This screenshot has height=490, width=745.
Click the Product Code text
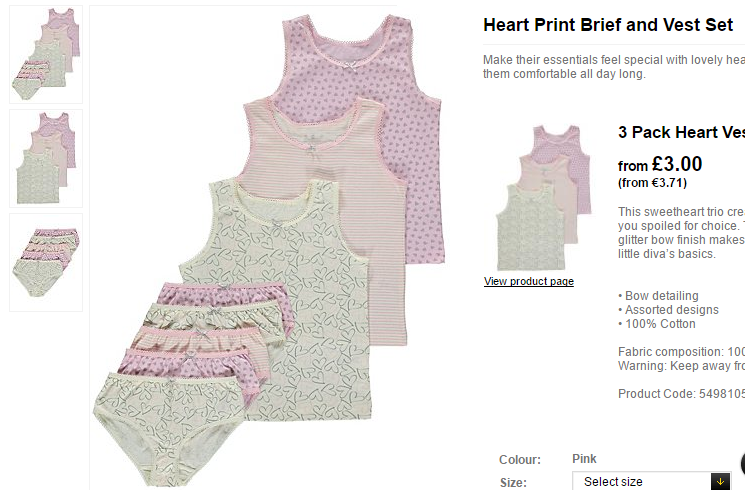[681, 394]
